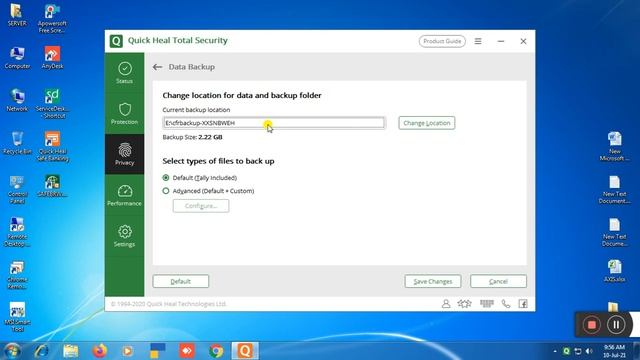Click Save Changes
The height and width of the screenshot is (360, 640).
pyautogui.click(x=433, y=281)
